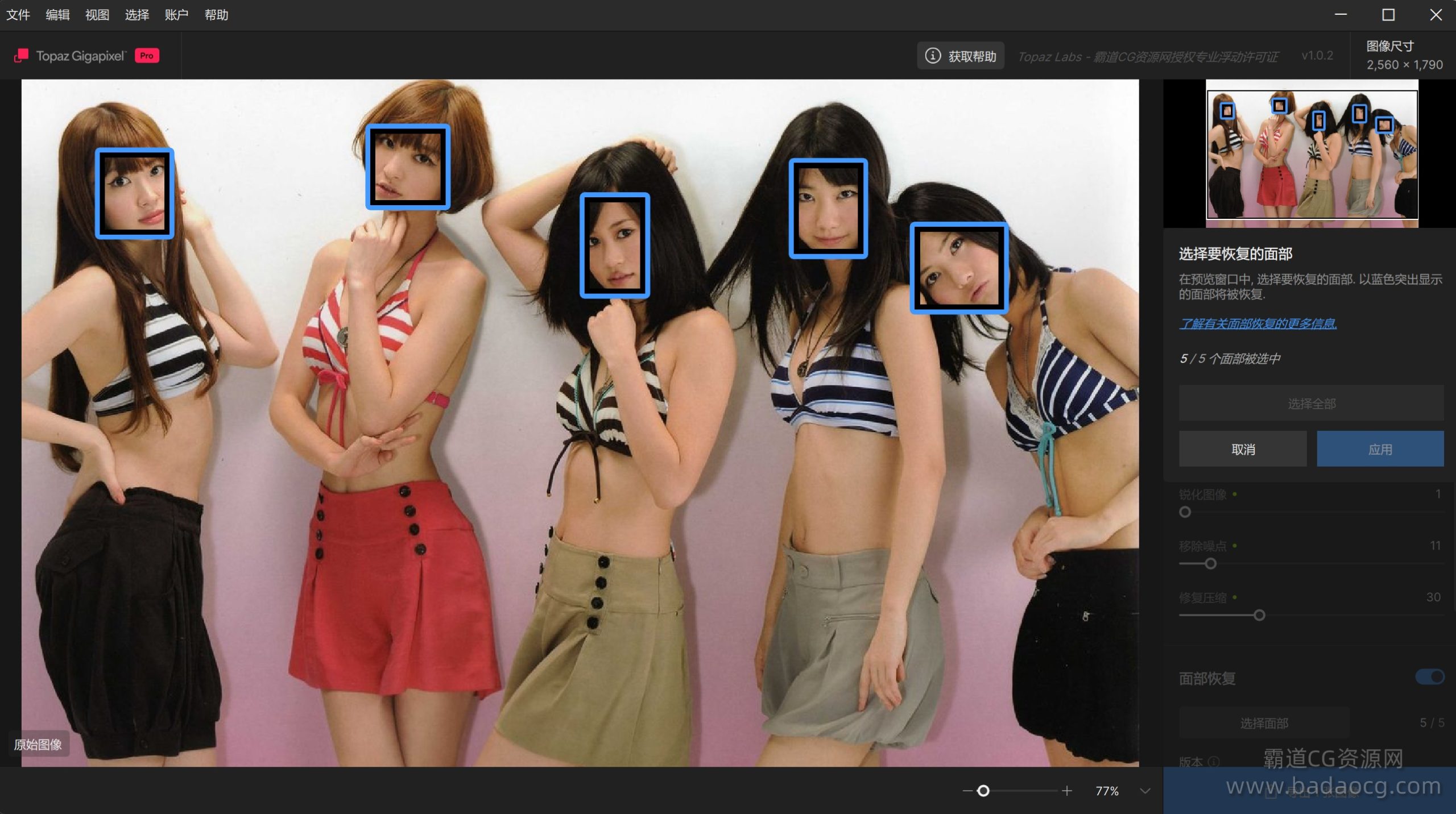The height and width of the screenshot is (814, 1456).
Task: Click the zoom out minus icon
Action: click(967, 791)
